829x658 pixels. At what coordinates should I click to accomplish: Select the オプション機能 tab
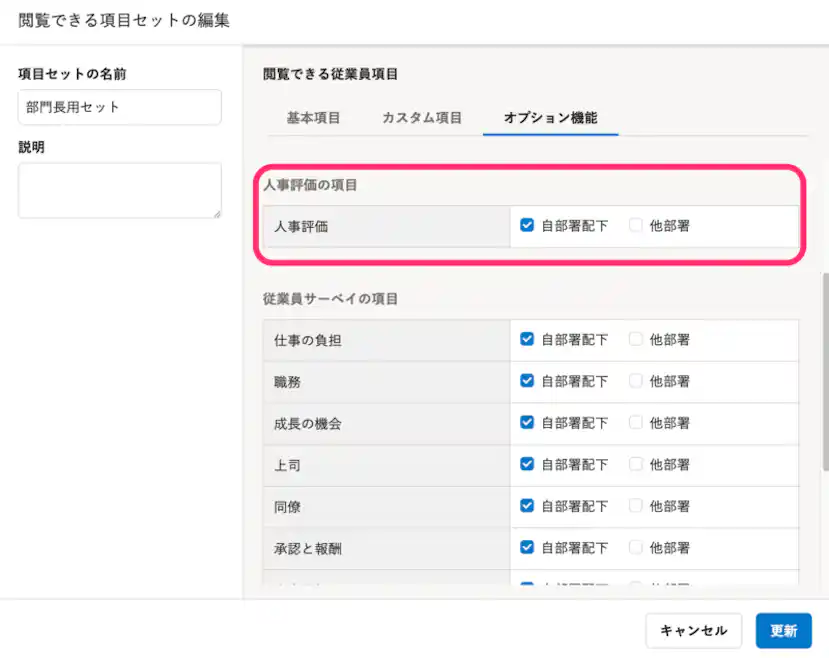(550, 117)
